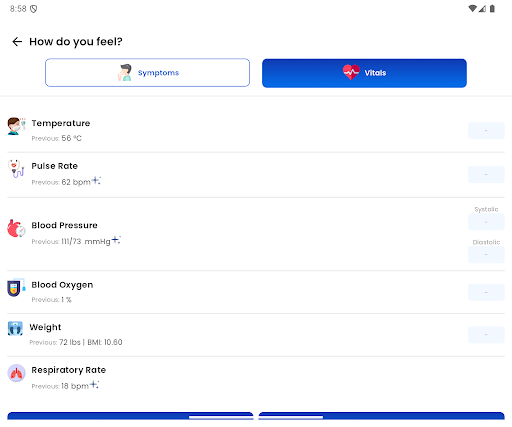The image size is (512, 427).
Task: Click the Systolic blood pressure field
Action: (486, 222)
